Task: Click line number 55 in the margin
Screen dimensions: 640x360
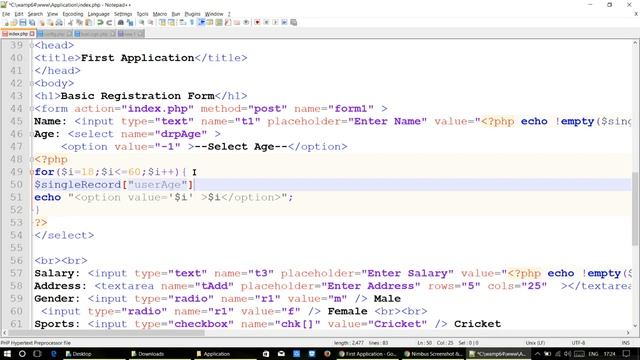Action: coord(16,248)
